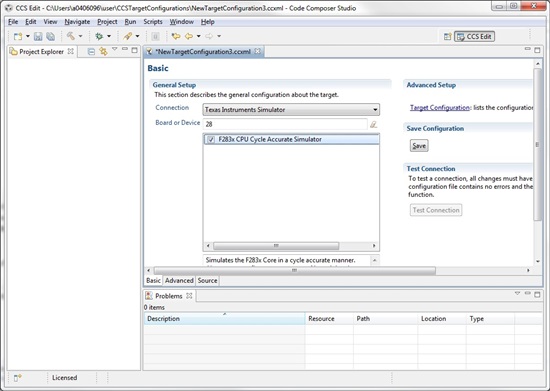
Task: Click the device list scroll-right arrow
Action: [374, 245]
